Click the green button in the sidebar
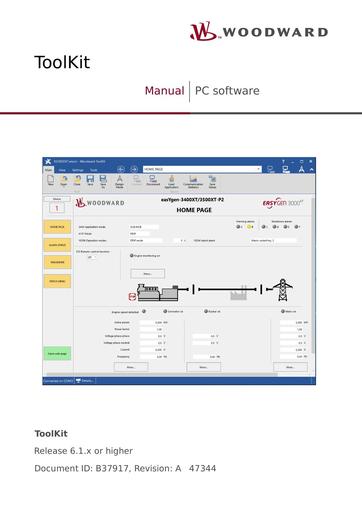Viewport: 362px width, 512px height. coord(57,353)
